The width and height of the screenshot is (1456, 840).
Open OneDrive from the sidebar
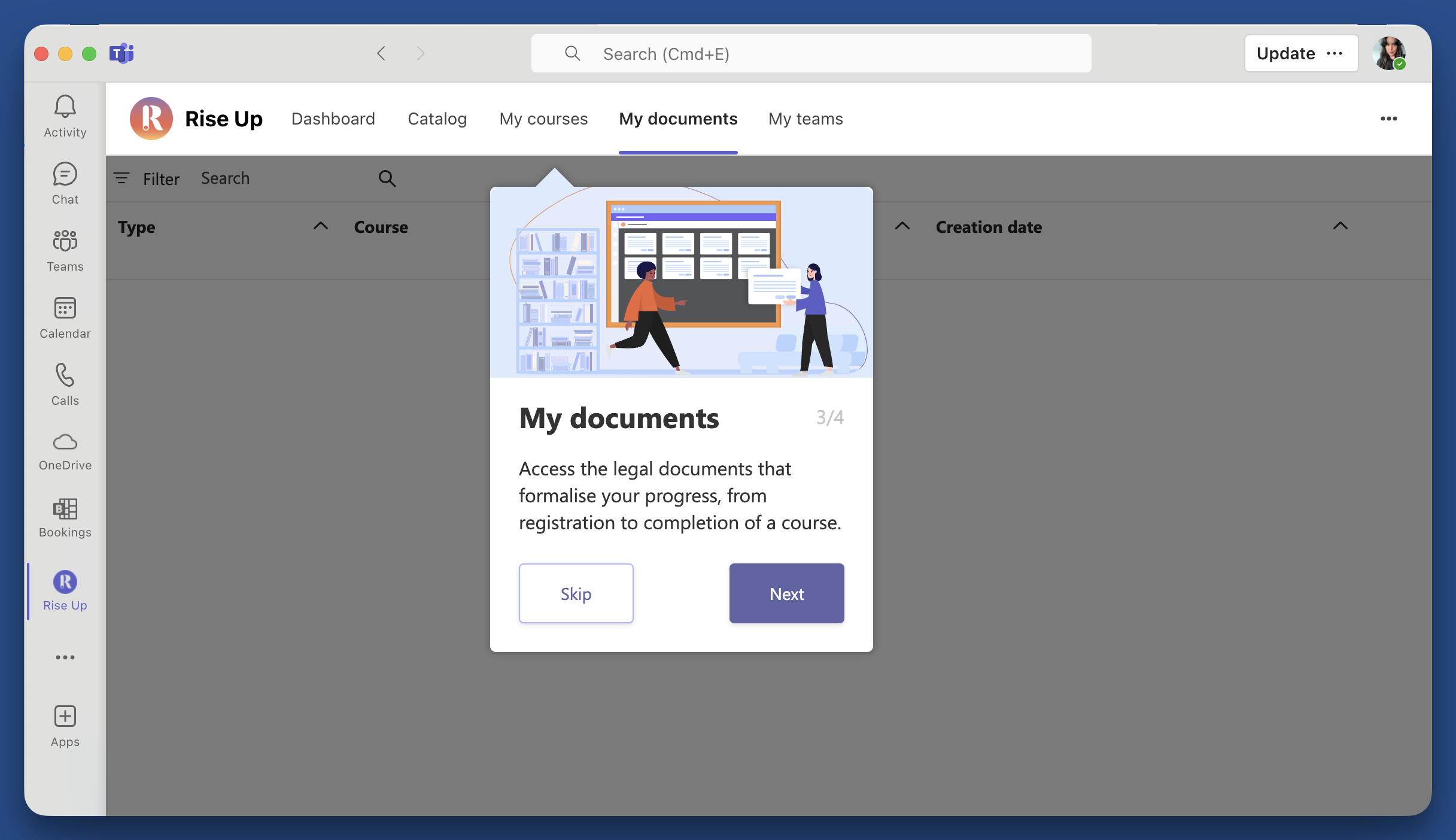click(x=64, y=450)
